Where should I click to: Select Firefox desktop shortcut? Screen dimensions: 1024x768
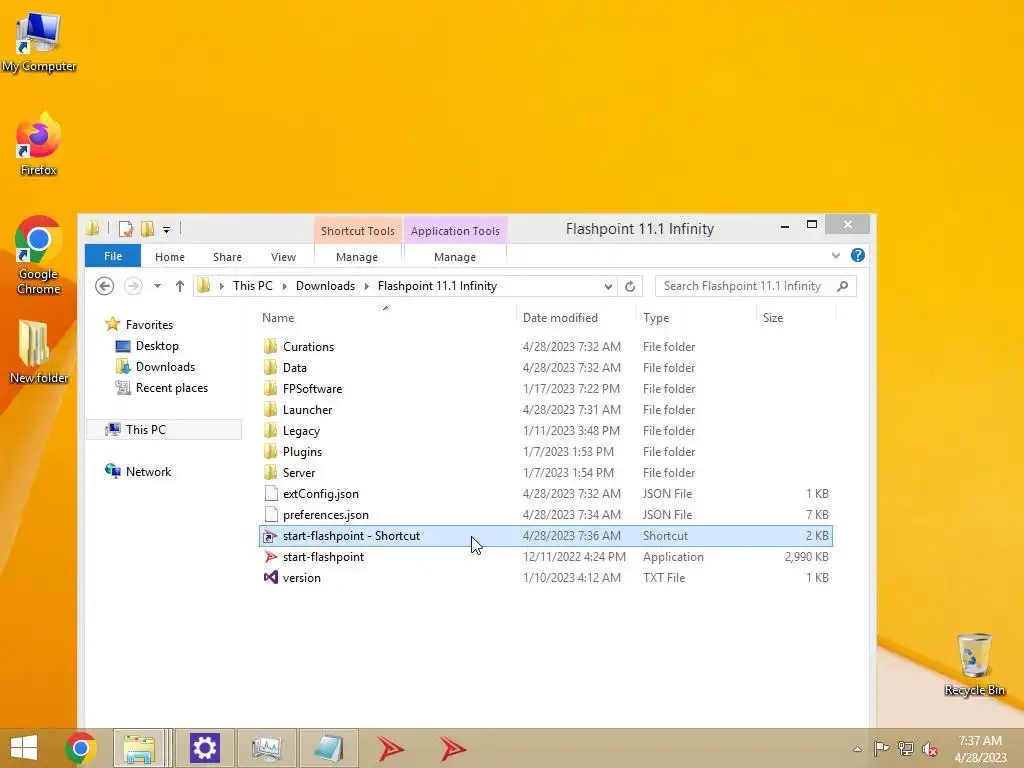pos(39,144)
